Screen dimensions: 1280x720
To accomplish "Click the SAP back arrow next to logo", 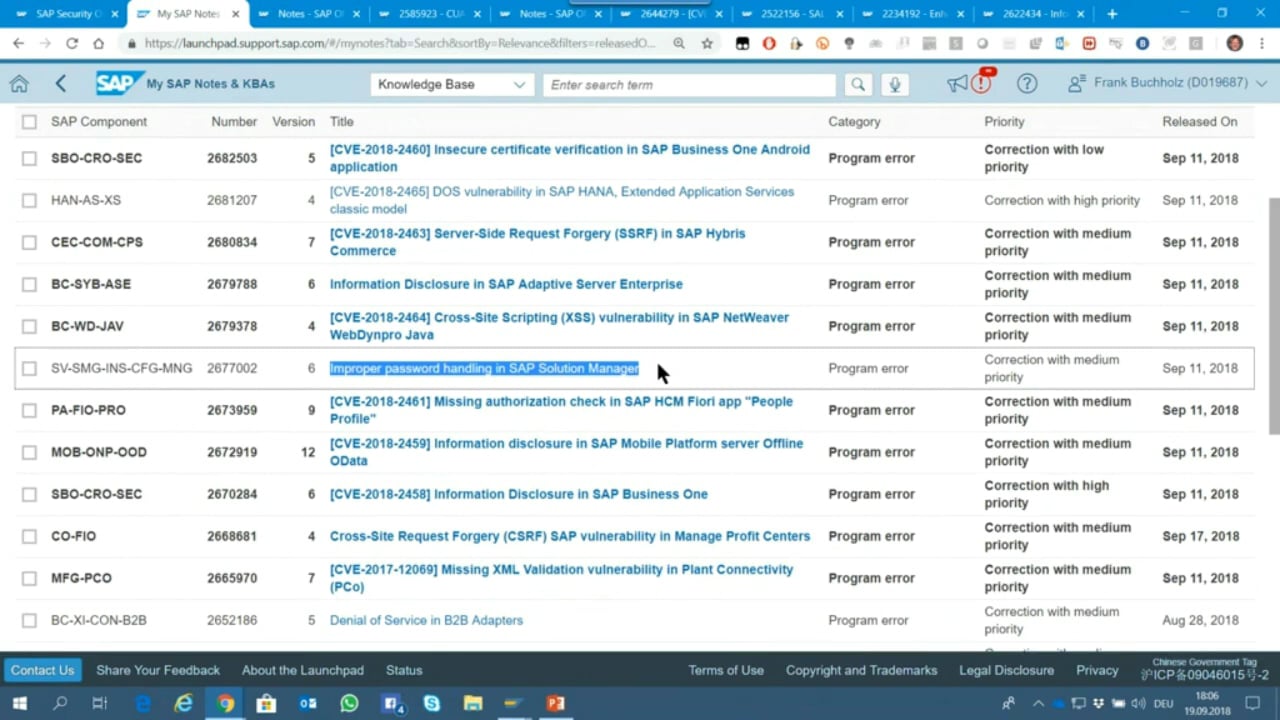I will pos(61,84).
